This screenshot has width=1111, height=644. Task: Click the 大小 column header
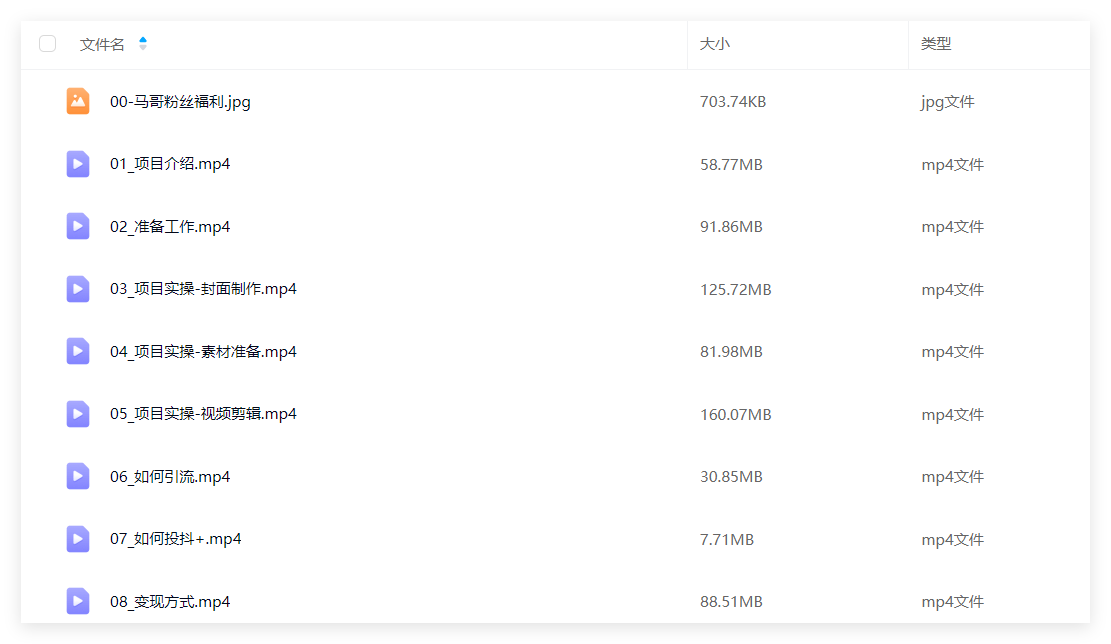tap(714, 44)
